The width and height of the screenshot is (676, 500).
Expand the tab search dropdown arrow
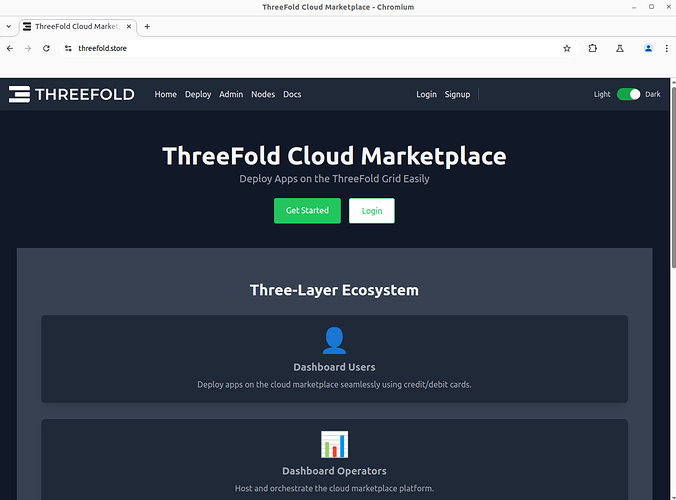click(x=9, y=26)
